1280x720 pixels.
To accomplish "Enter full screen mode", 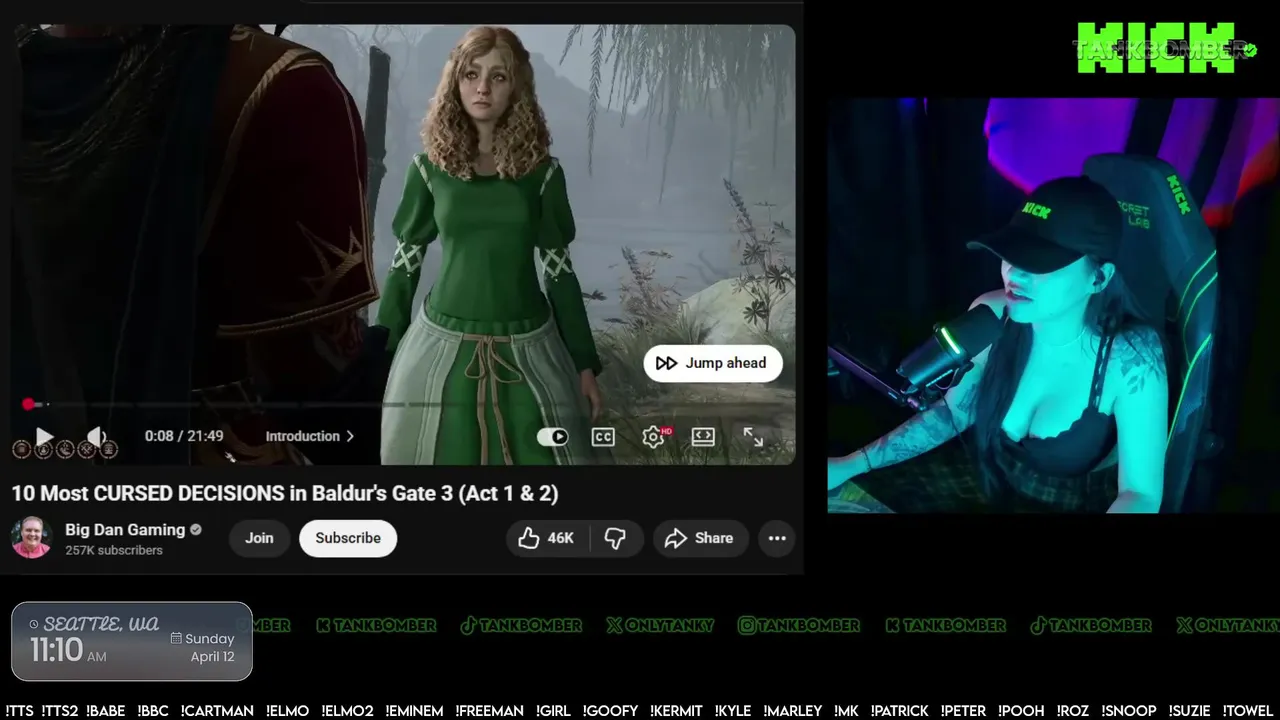I will 753,437.
